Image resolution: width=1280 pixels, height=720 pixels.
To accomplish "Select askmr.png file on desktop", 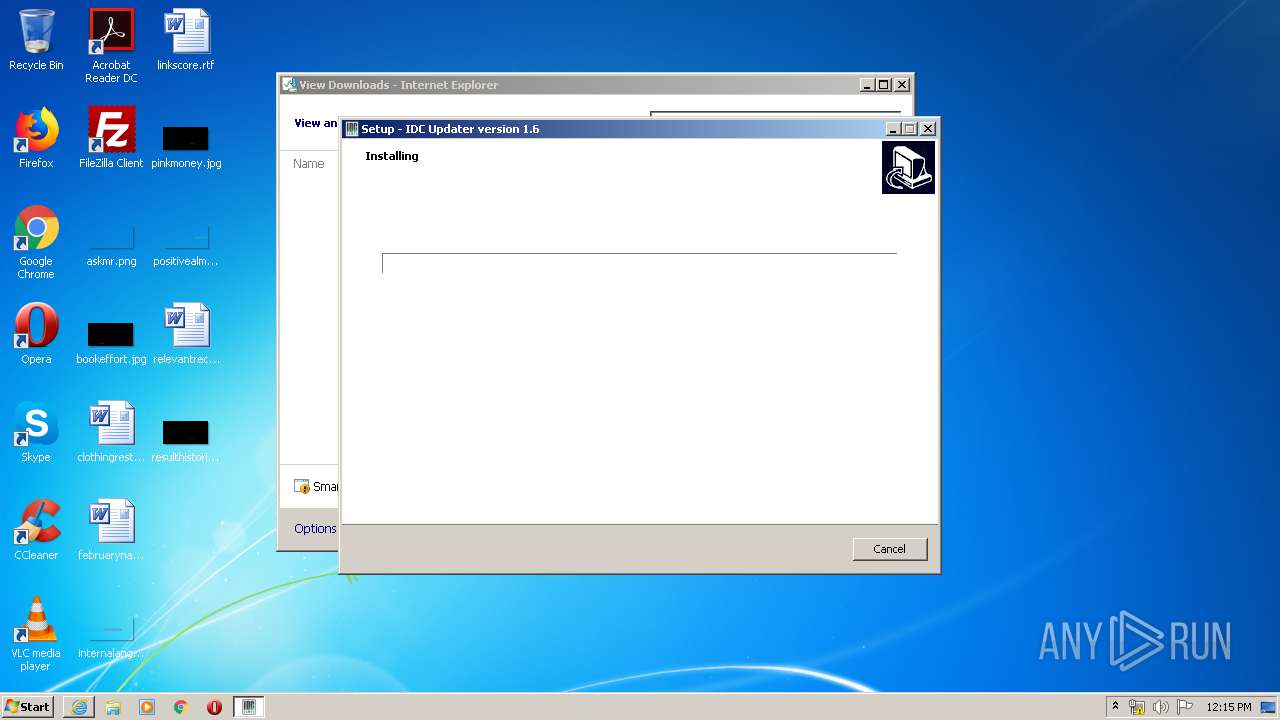I will 111,248.
